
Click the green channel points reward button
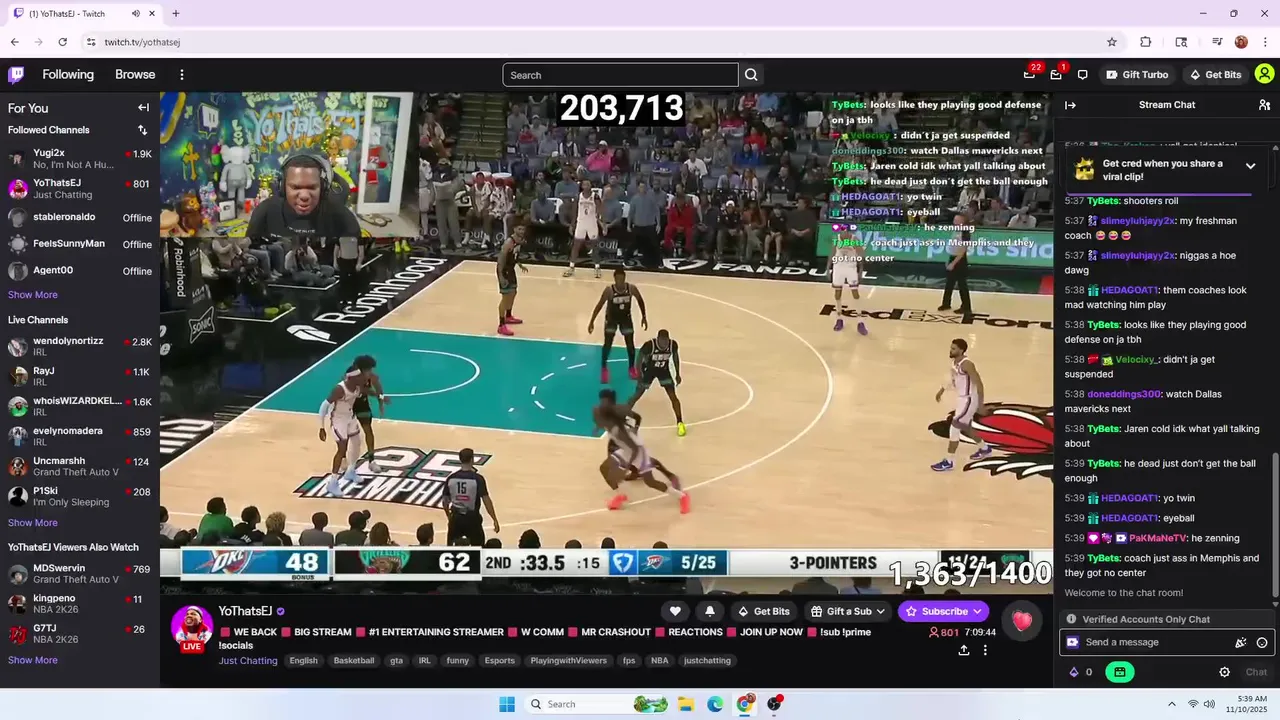(x=1119, y=672)
